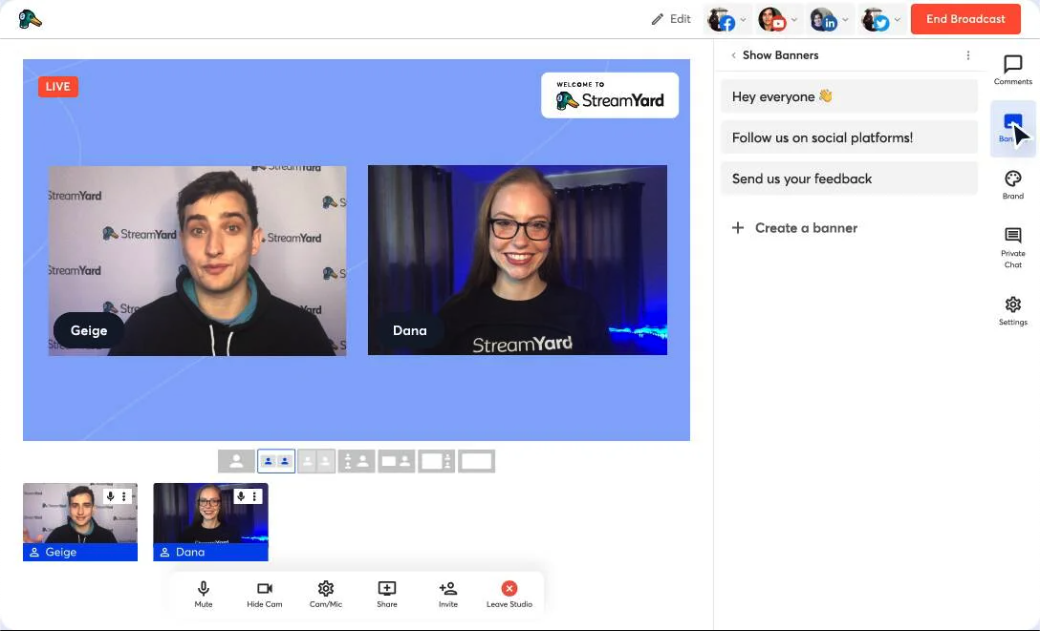Image resolution: width=1040 pixels, height=631 pixels.
Task: Click Create a banner
Action: [x=793, y=228]
